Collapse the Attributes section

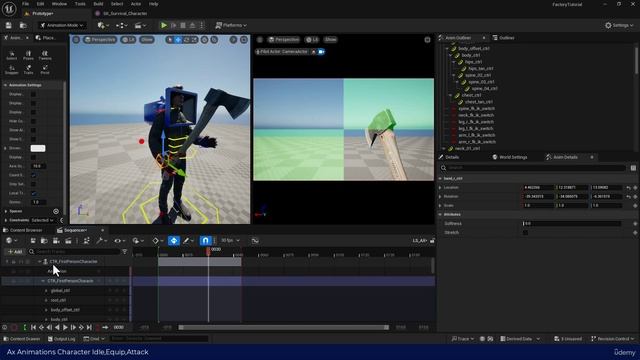pyautogui.click(x=440, y=215)
